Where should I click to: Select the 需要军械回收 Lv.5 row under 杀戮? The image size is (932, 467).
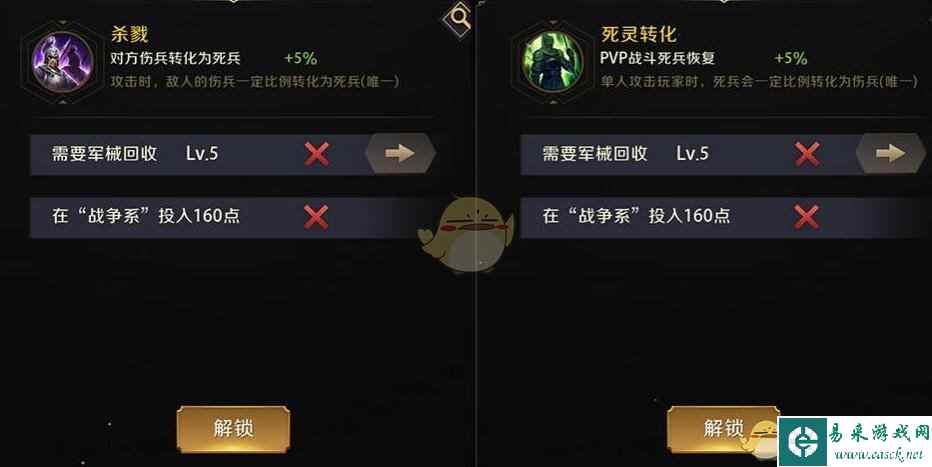pyautogui.click(x=232, y=154)
